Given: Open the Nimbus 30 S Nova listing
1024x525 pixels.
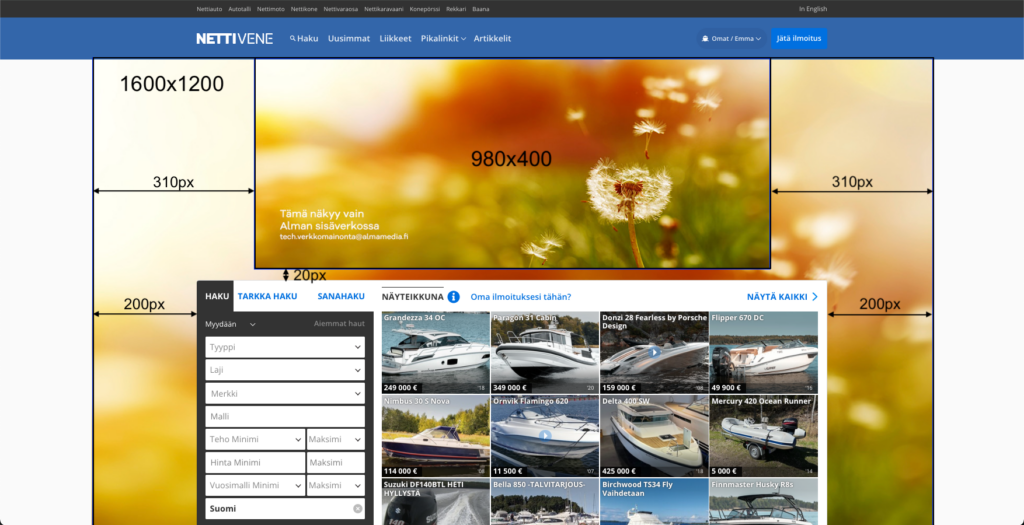Looking at the screenshot, I should (x=436, y=436).
